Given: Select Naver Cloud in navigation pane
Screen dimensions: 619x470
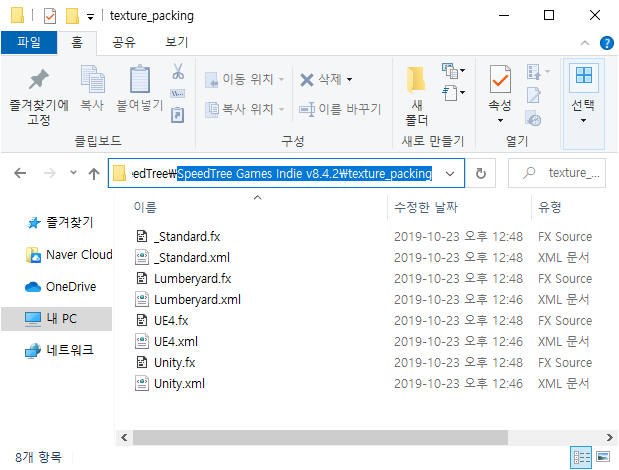Looking at the screenshot, I should click(69, 255).
